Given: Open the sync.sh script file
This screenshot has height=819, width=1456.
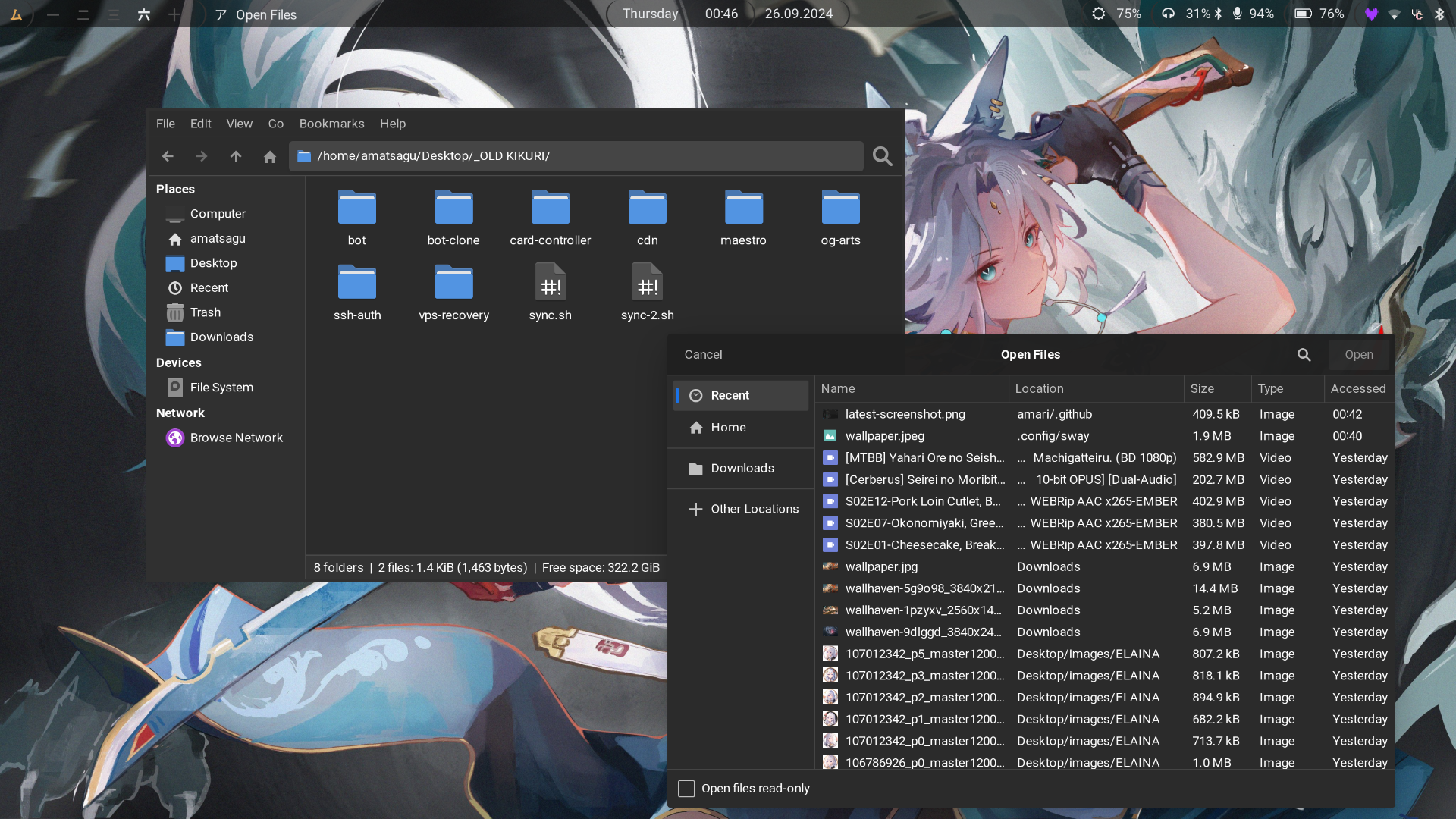Looking at the screenshot, I should tap(550, 292).
